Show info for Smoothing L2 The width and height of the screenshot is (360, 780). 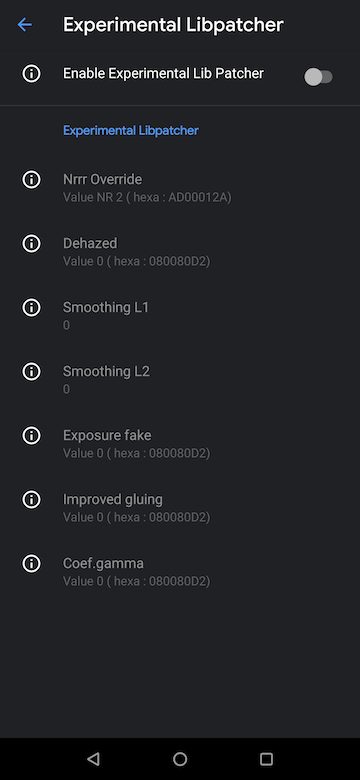pyautogui.click(x=31, y=371)
